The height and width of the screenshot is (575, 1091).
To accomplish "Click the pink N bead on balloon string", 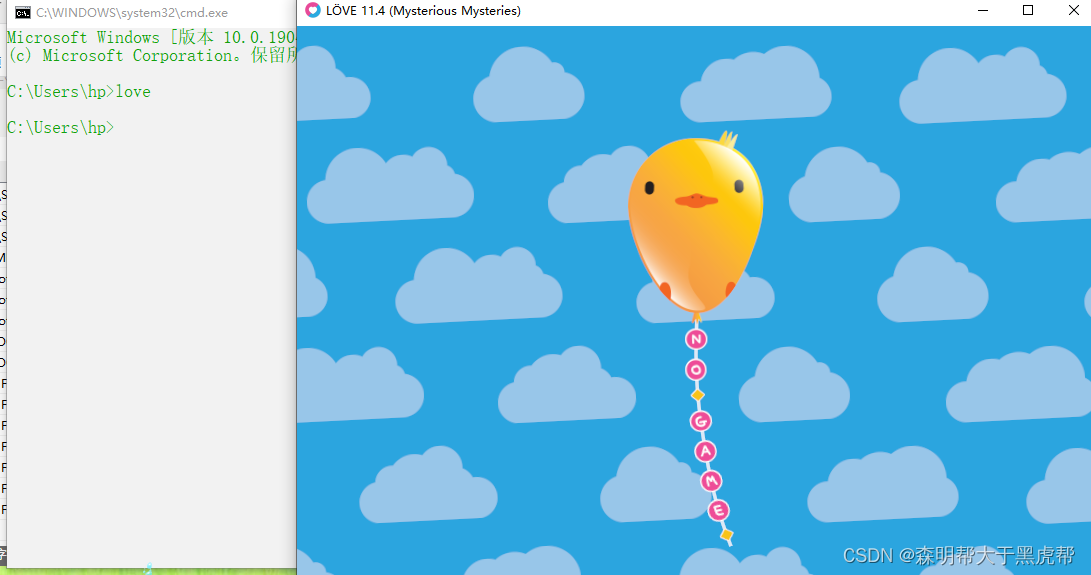I will point(696,339).
